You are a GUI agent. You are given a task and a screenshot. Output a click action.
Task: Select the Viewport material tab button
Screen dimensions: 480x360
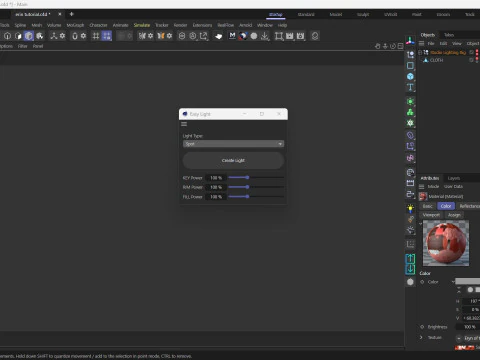[x=431, y=215]
